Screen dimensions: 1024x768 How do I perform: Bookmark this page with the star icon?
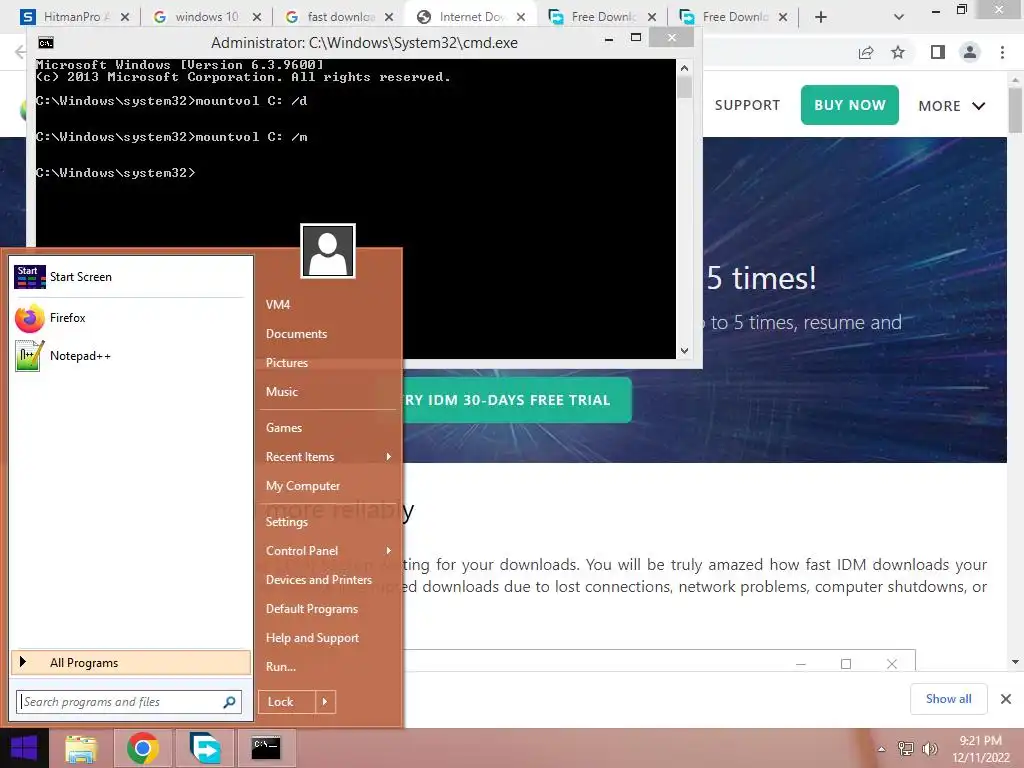click(x=898, y=52)
